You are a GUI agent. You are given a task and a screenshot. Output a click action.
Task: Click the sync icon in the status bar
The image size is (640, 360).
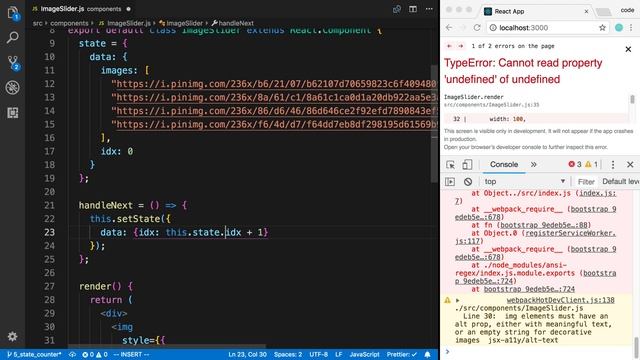72,355
